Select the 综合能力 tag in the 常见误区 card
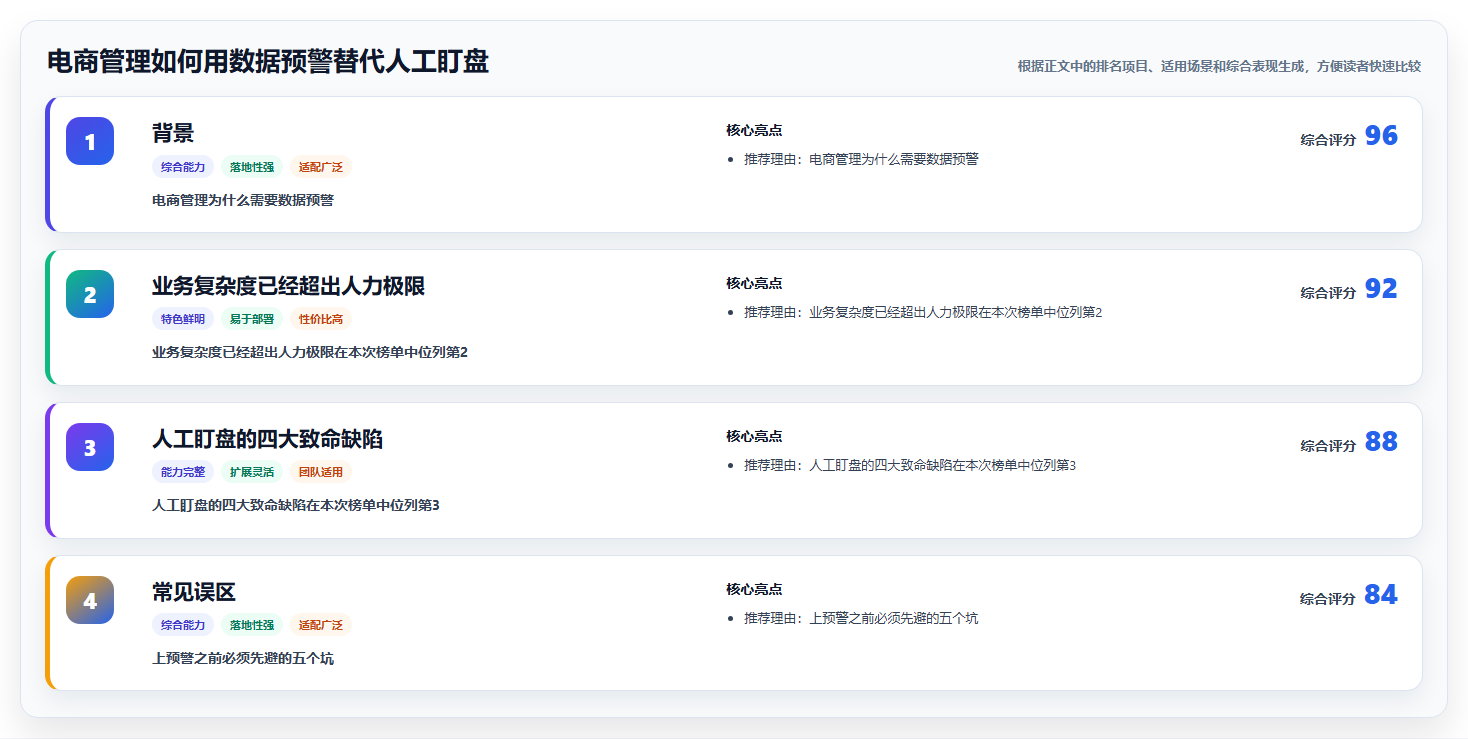 (183, 625)
